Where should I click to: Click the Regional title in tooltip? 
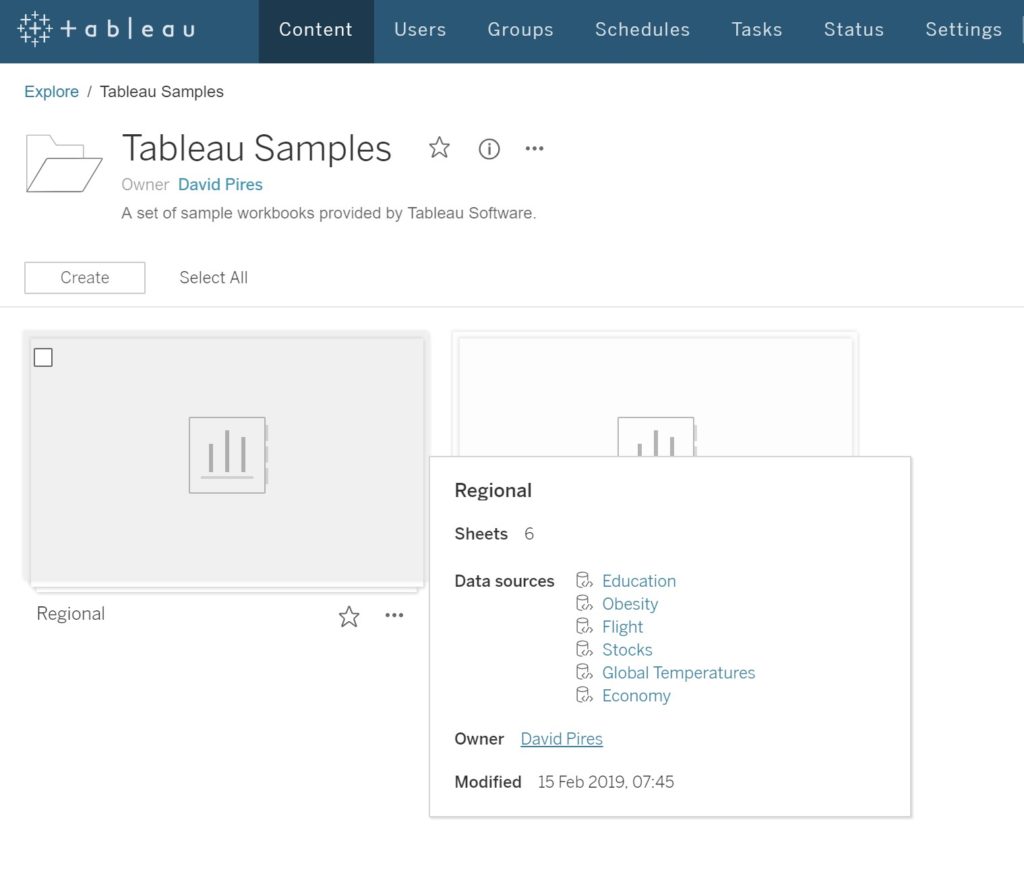(x=493, y=491)
